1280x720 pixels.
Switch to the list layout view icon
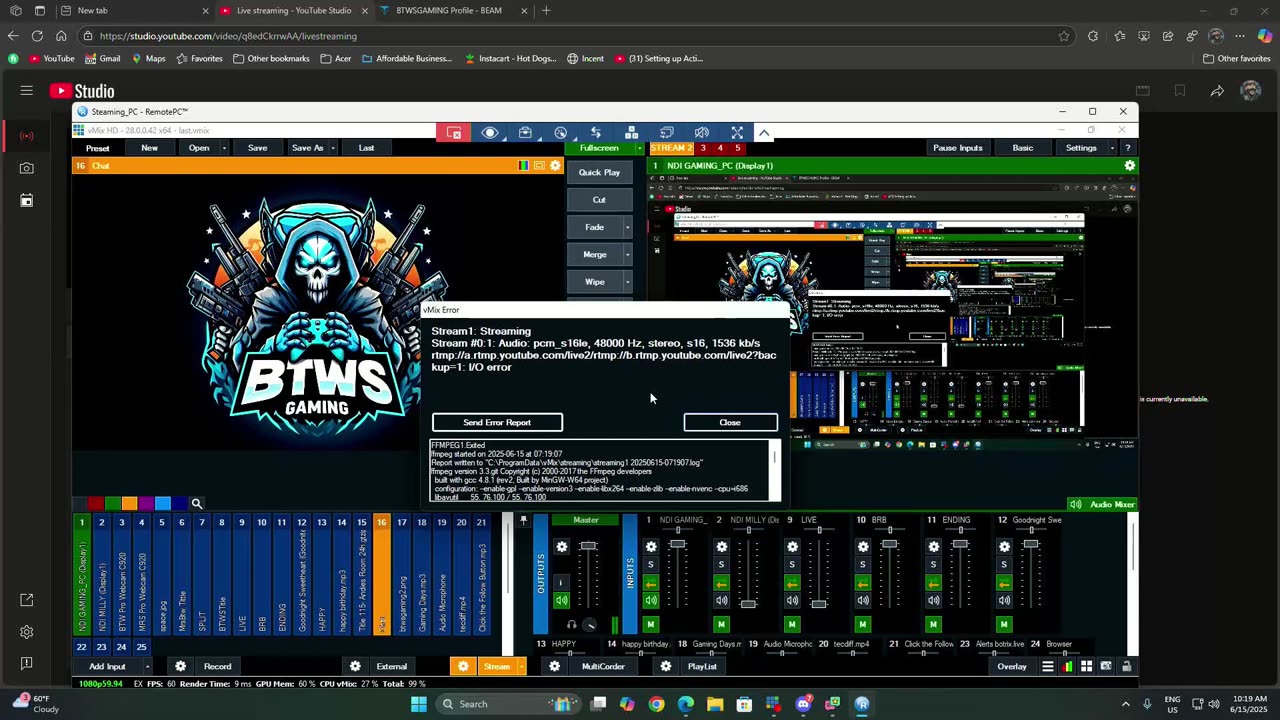click(1048, 666)
